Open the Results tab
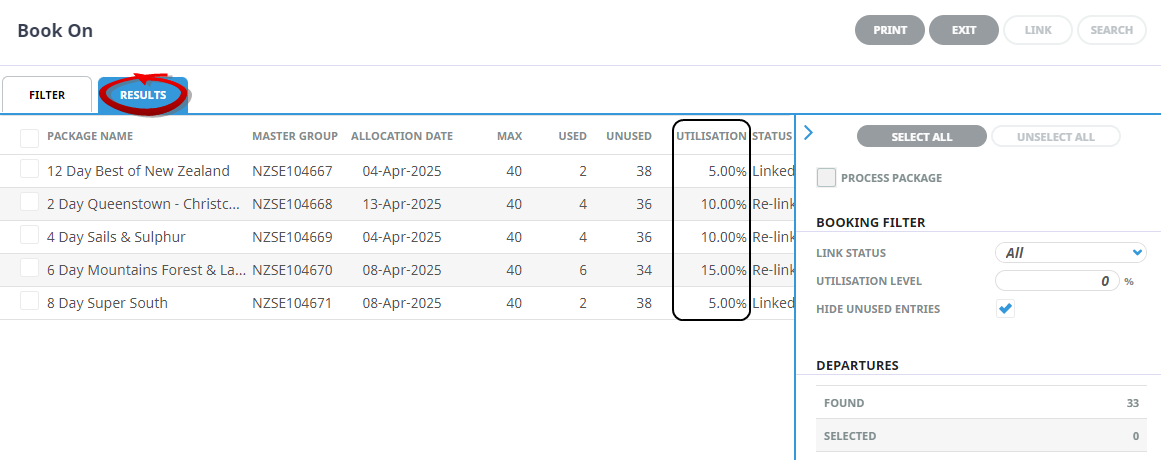This screenshot has width=1161, height=460. click(x=143, y=95)
